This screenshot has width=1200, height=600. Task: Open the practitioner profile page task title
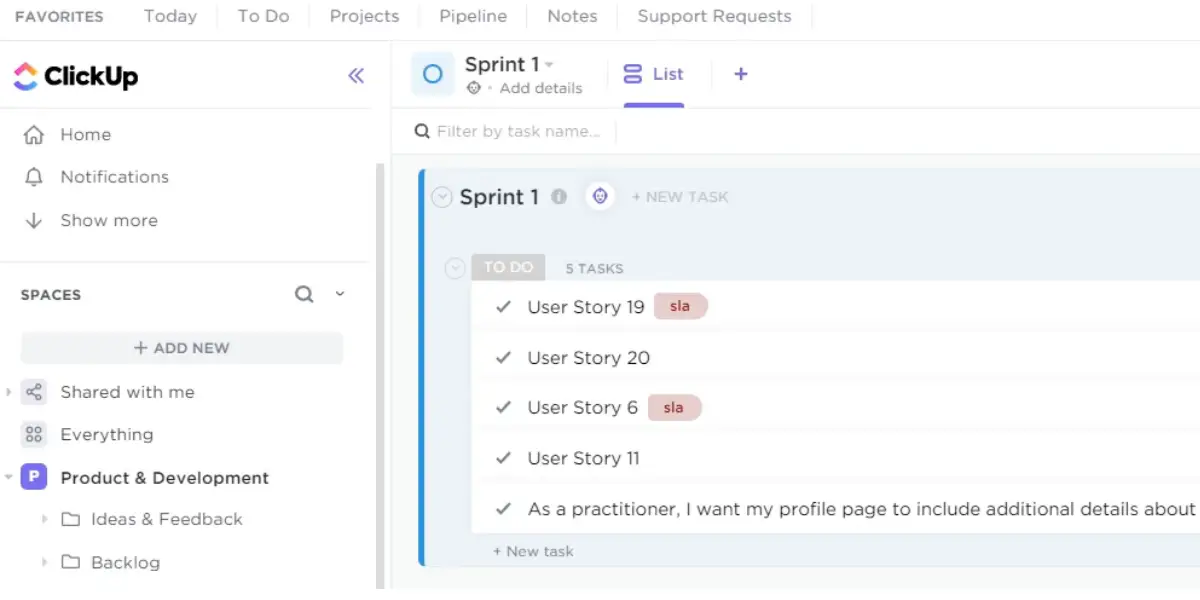point(862,509)
